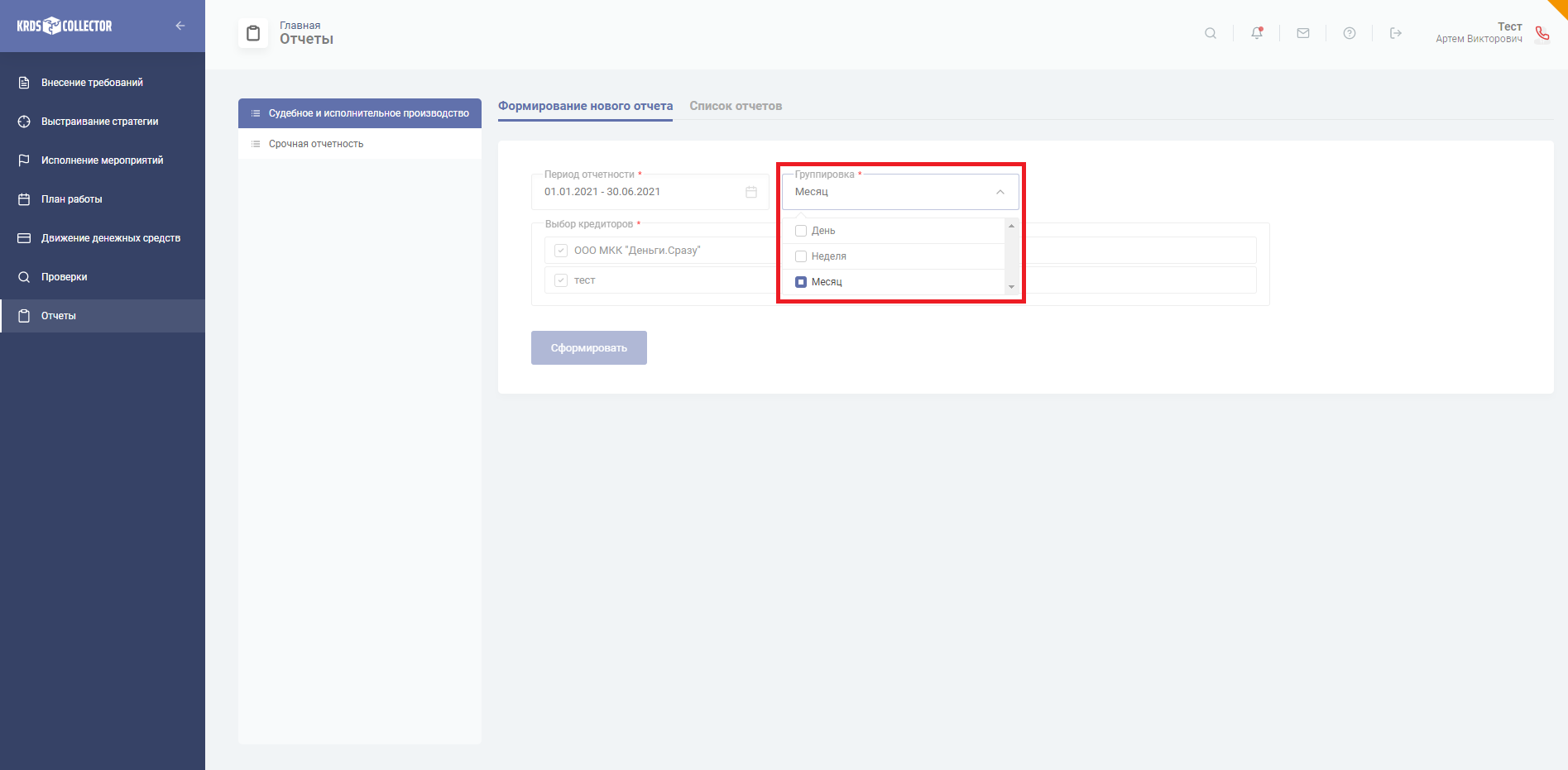Click dropdown list scrollbar up arrow
The image size is (1568, 770).
(1011, 226)
